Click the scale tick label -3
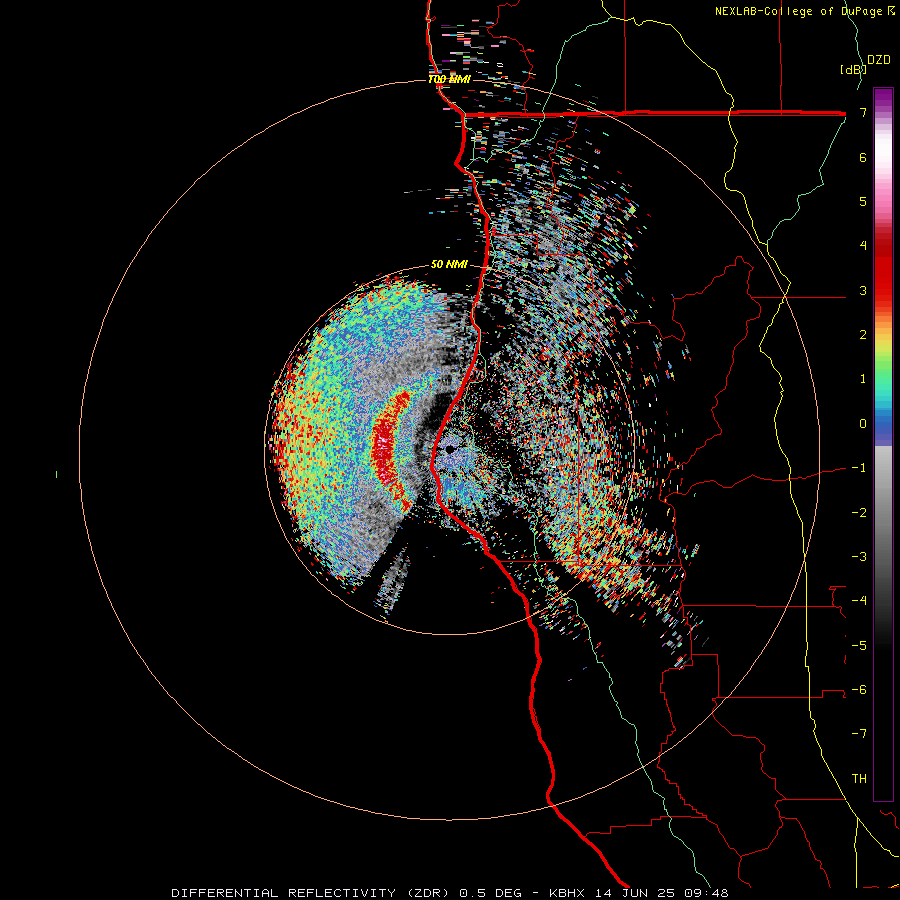900x900 pixels. point(859,557)
